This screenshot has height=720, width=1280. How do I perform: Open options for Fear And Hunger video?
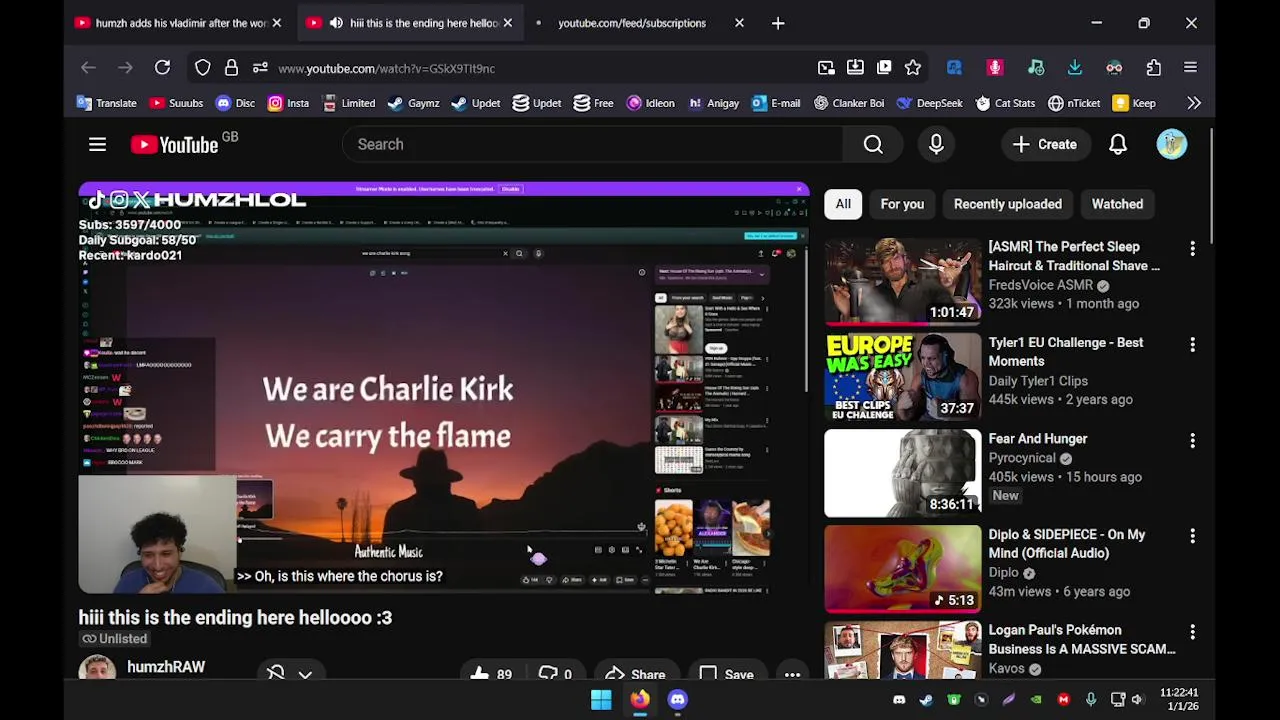tap(1192, 441)
